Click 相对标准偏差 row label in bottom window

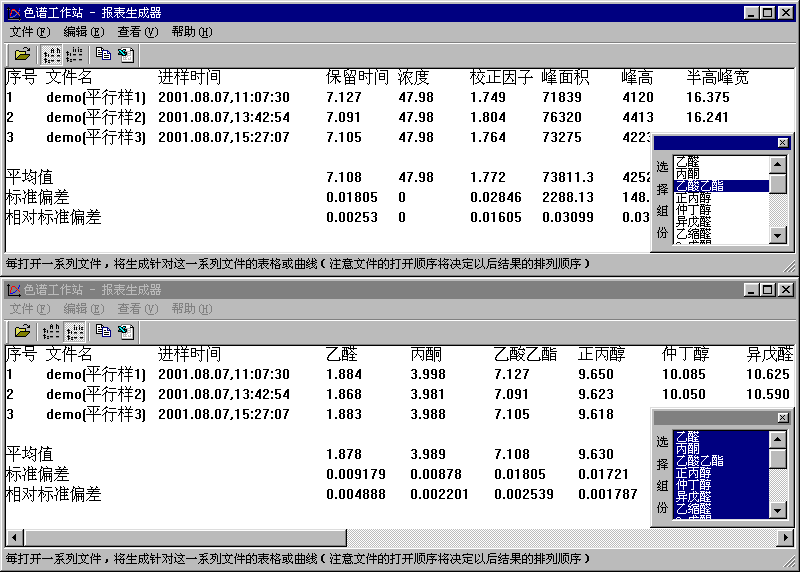(x=54, y=494)
